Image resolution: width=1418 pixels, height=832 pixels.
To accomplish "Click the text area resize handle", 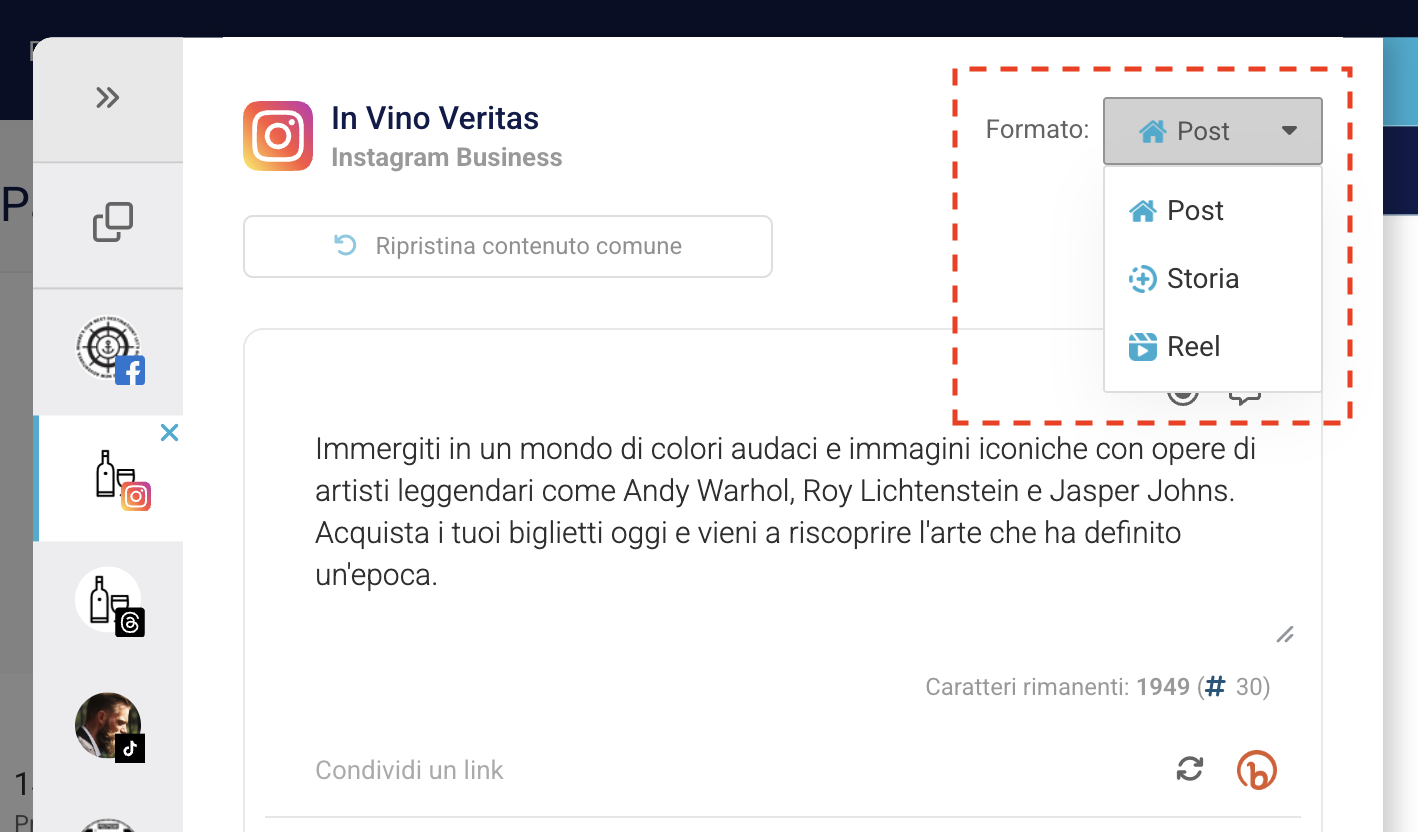I will click(1285, 634).
